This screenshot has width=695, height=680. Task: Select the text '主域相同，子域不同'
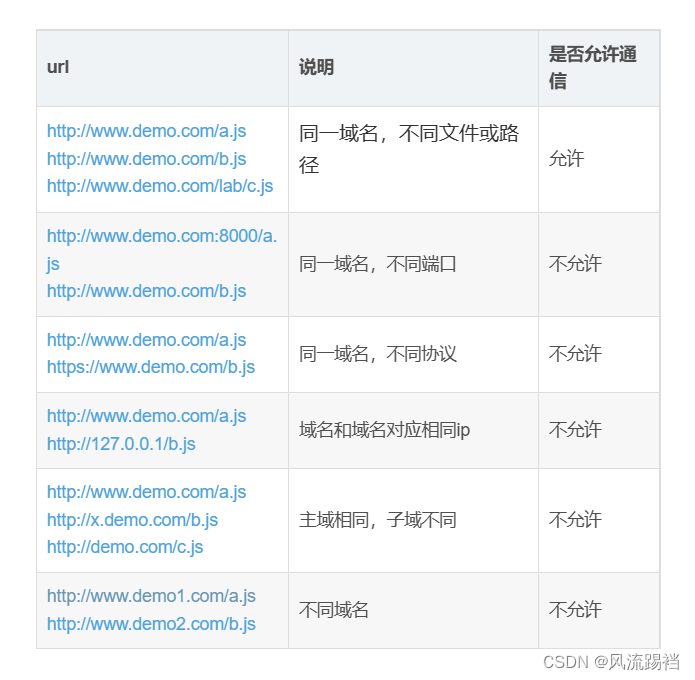pyautogui.click(x=378, y=520)
